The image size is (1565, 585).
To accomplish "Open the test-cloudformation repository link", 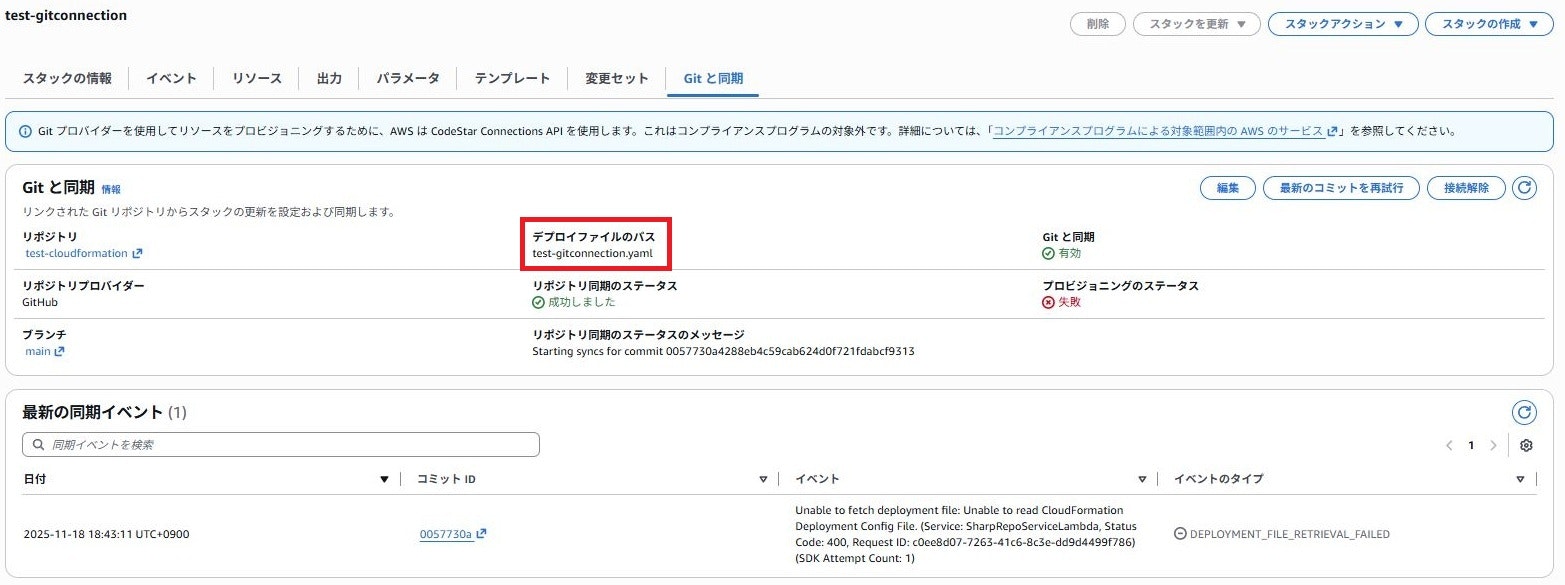I will point(83,253).
